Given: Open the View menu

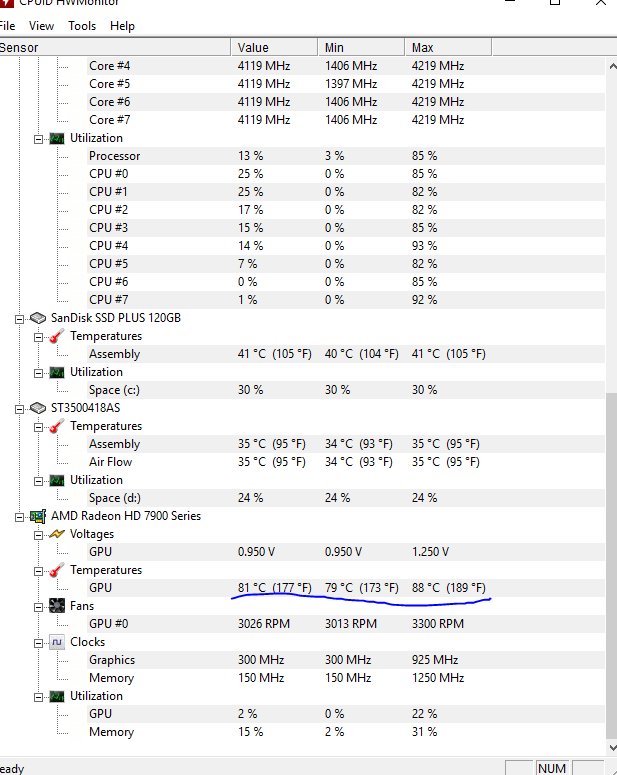Looking at the screenshot, I should click(41, 26).
